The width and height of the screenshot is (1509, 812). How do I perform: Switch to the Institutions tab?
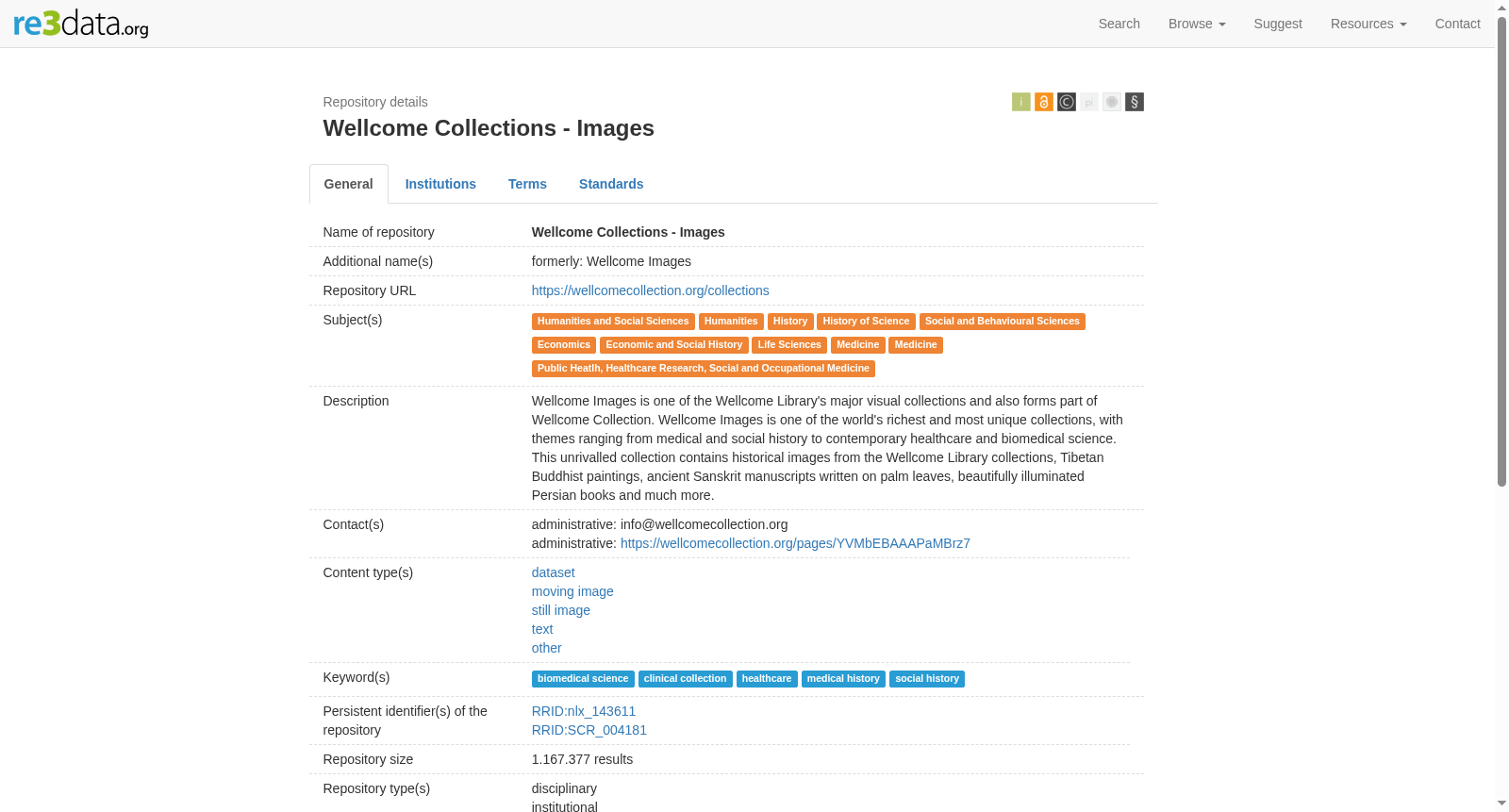click(x=440, y=184)
